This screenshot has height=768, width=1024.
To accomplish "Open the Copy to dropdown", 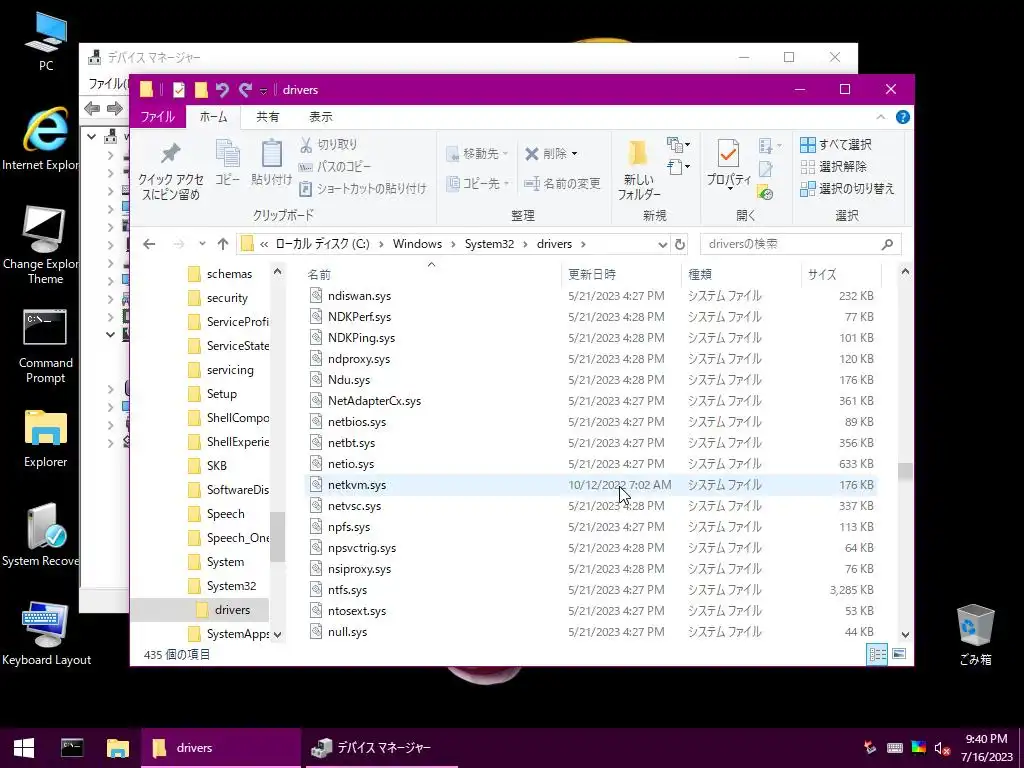I will 477,184.
